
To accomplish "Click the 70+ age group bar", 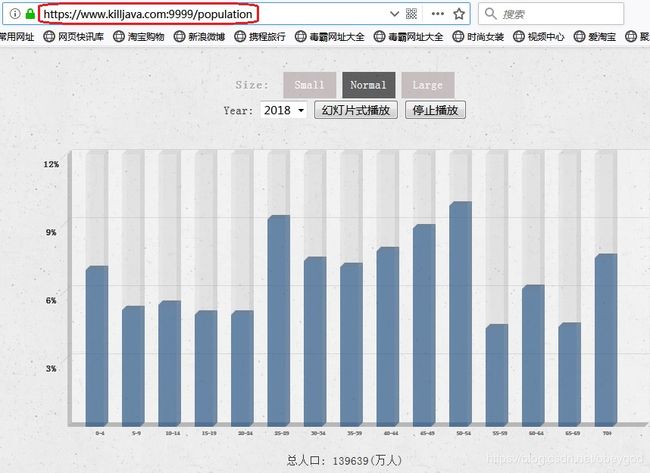I will [x=606, y=340].
